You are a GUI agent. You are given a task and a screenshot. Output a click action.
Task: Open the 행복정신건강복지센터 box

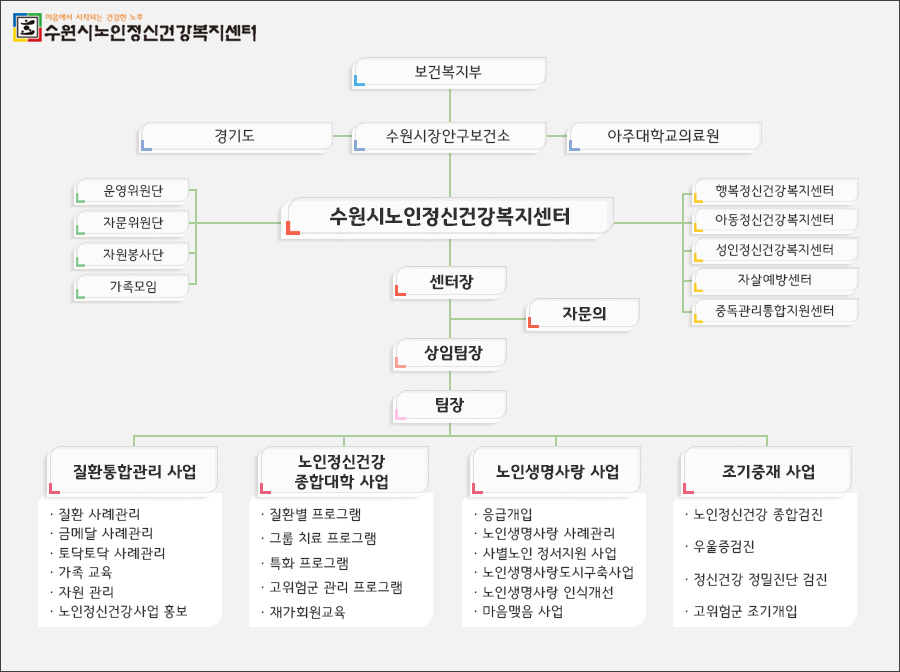774,190
